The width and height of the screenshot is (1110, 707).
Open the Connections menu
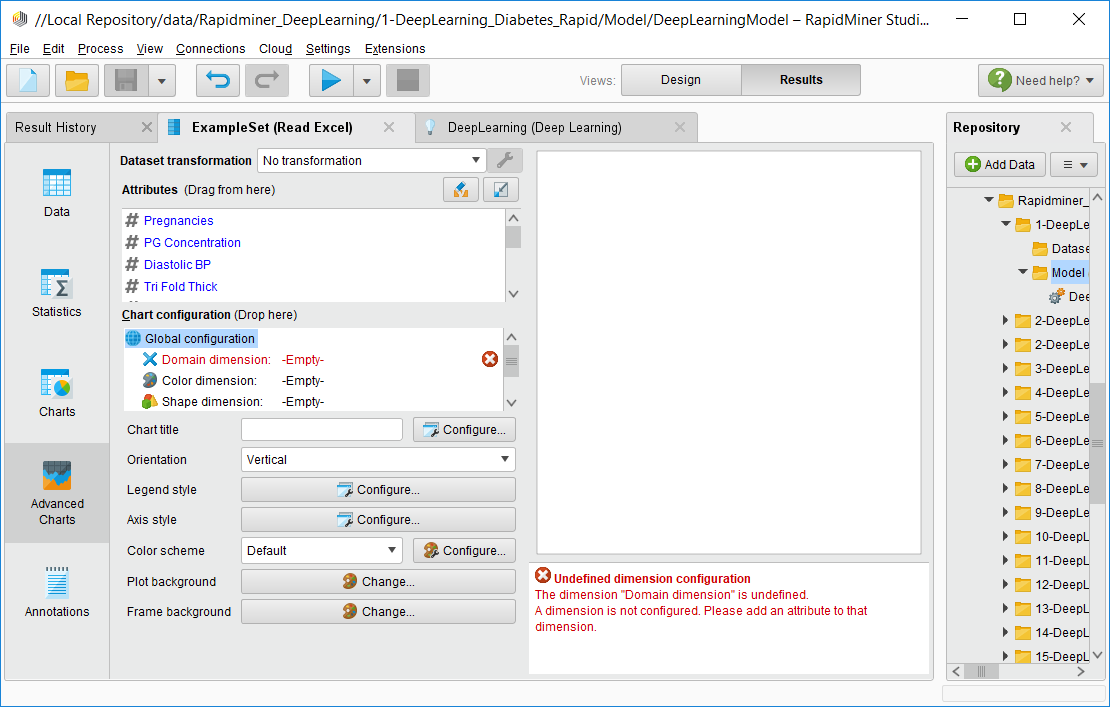pyautogui.click(x=210, y=49)
